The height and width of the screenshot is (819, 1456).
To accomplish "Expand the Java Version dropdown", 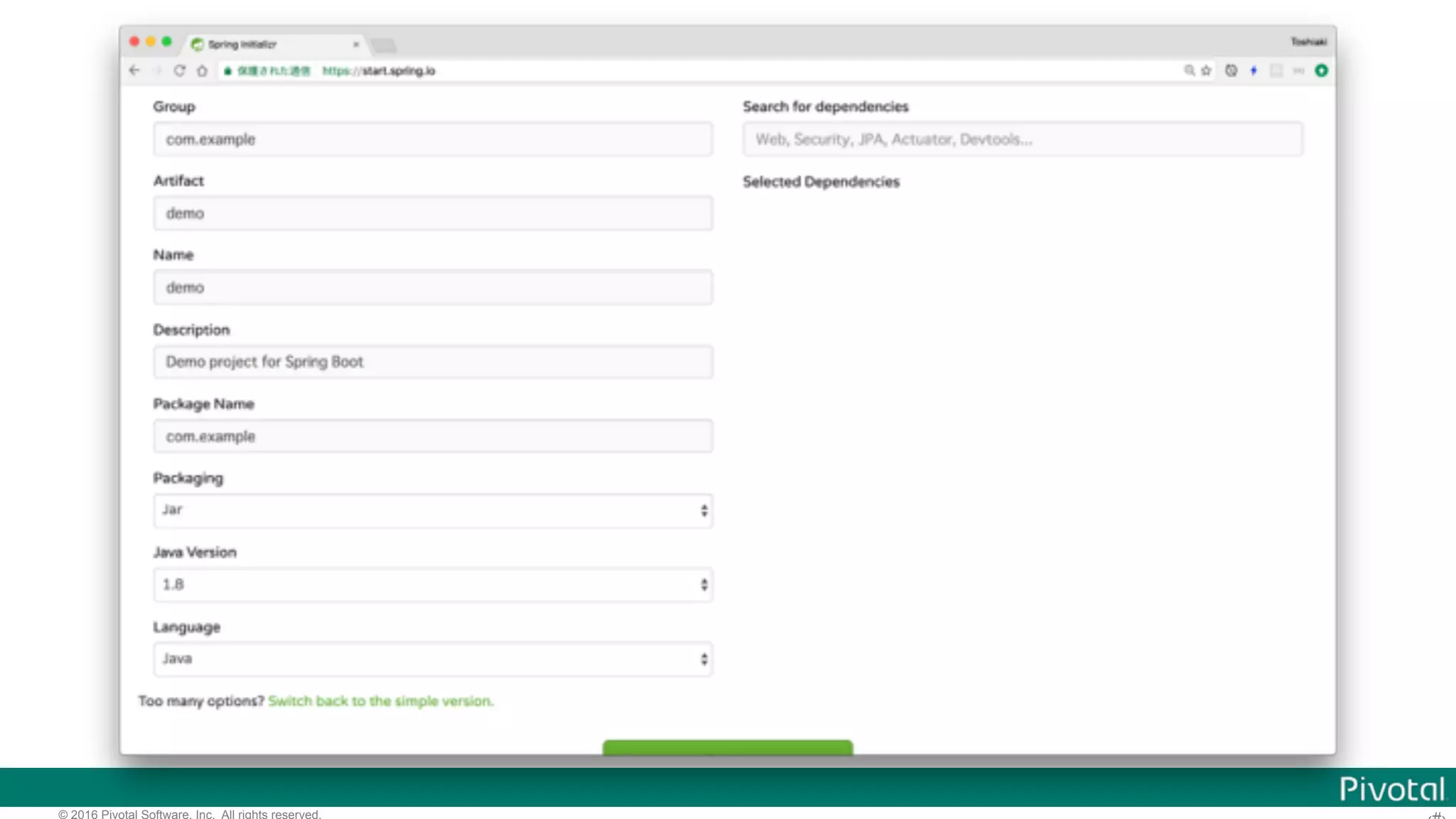I will [432, 584].
